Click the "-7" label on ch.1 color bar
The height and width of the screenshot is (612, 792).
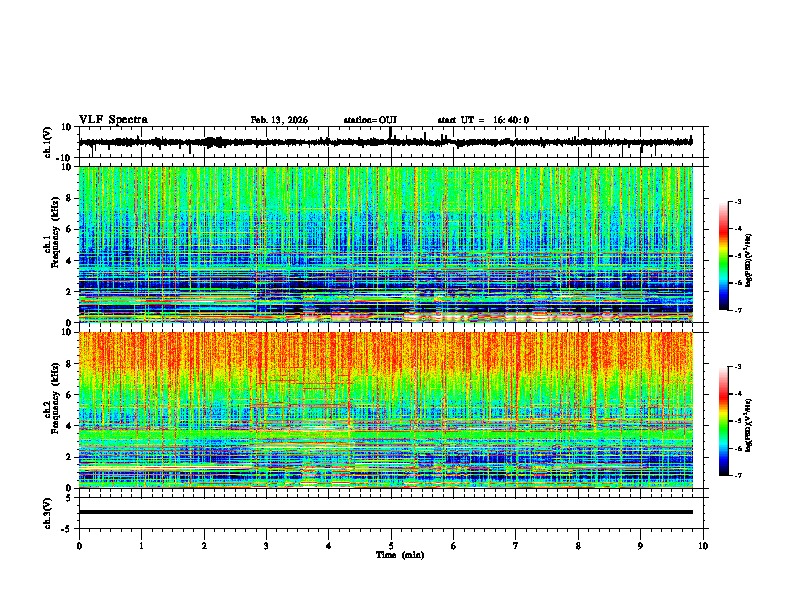(x=737, y=310)
